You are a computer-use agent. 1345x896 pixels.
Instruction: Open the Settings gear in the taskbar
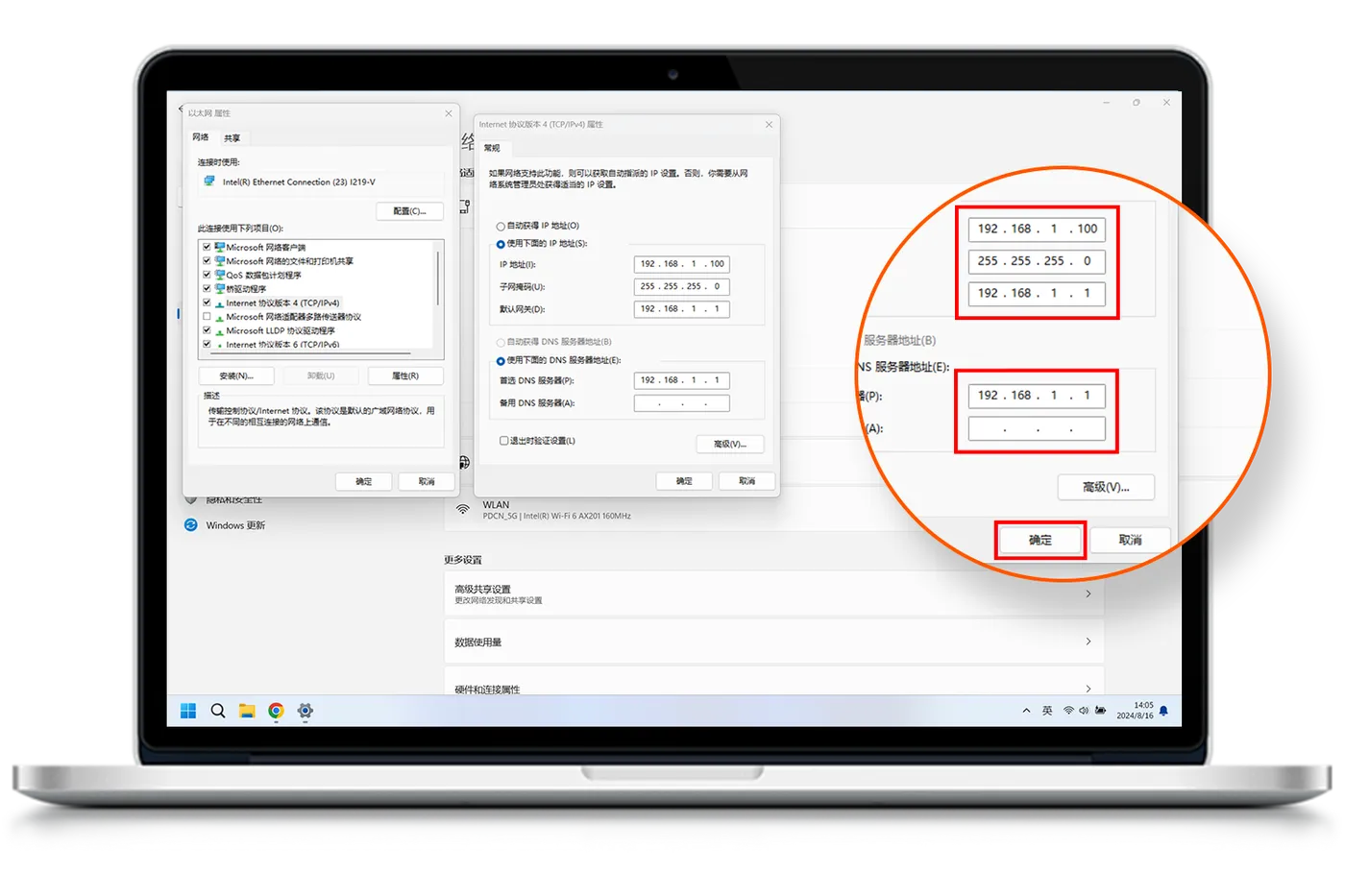(x=306, y=711)
